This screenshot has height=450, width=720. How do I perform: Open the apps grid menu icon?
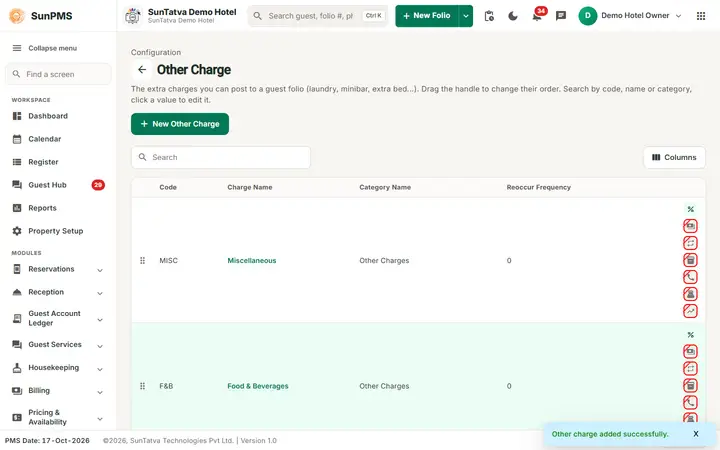[701, 16]
